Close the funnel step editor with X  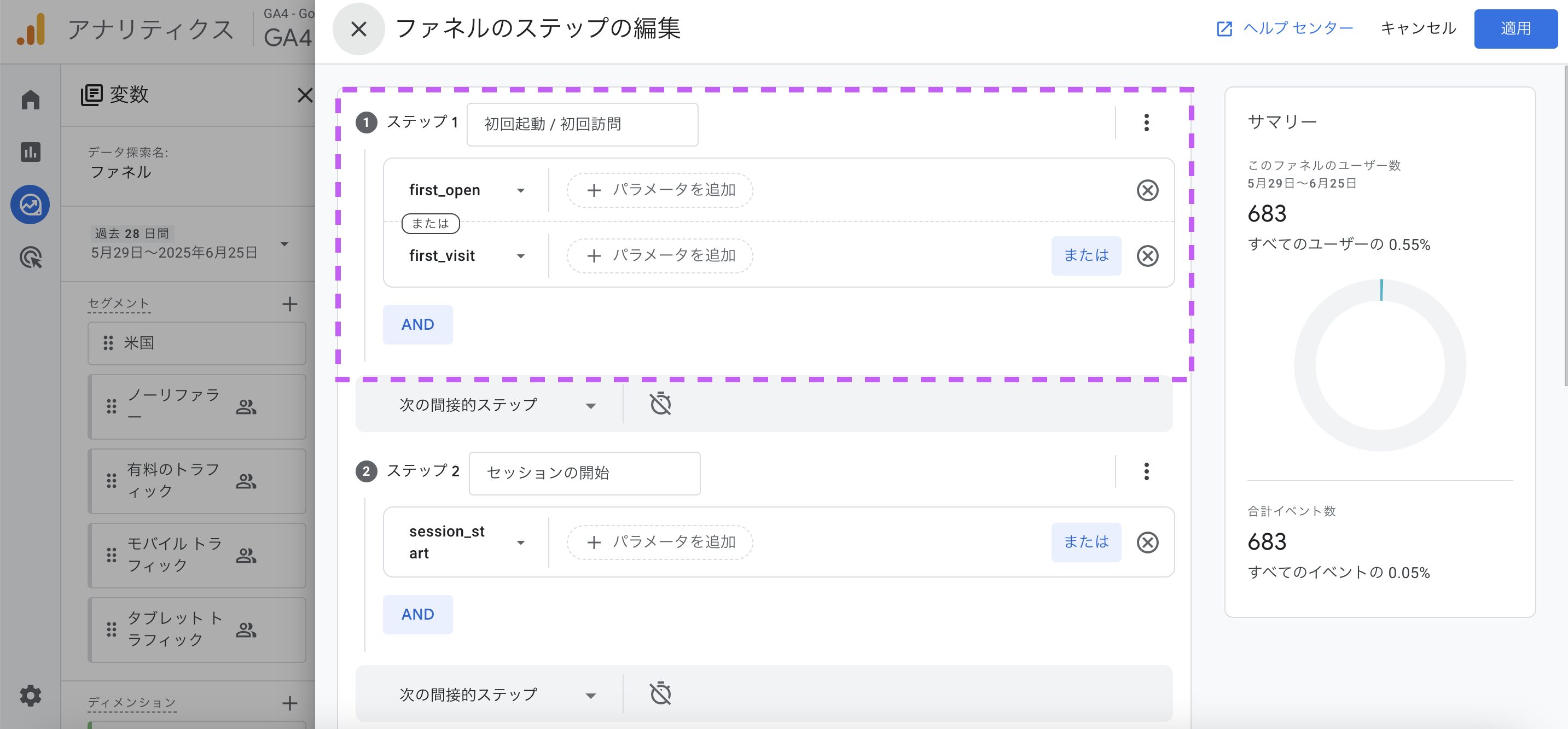click(x=358, y=28)
